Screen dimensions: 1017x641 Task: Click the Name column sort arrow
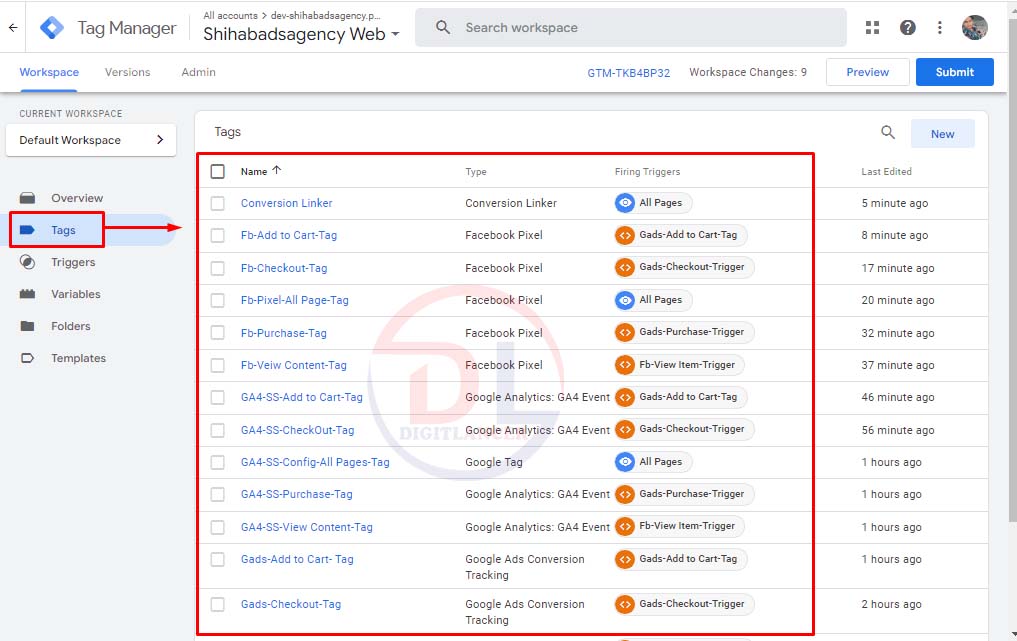coord(276,171)
